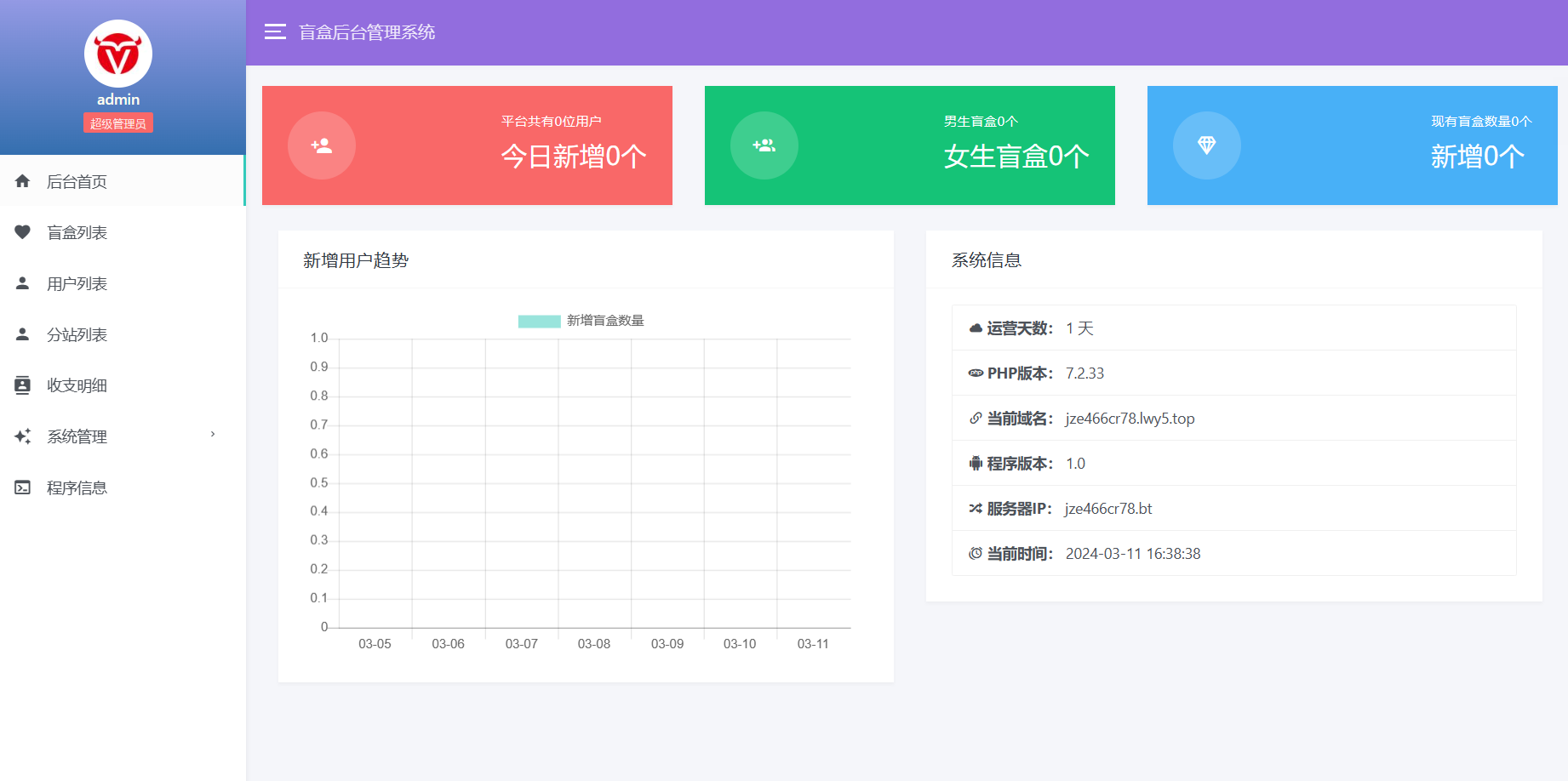Click the shuffle icon next to 服务器IP
This screenshot has width=1568, height=781.
coord(976,509)
